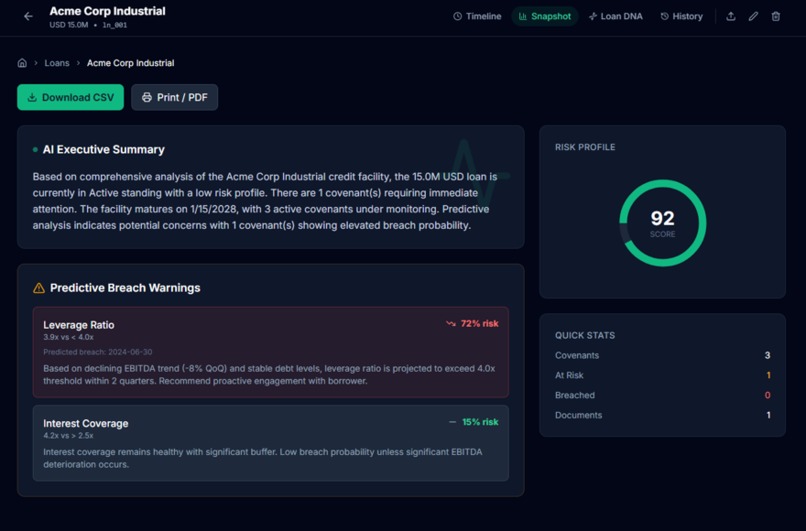Click the Predictive Breach Warnings warning icon
This screenshot has width=806, height=531.
(x=39, y=288)
